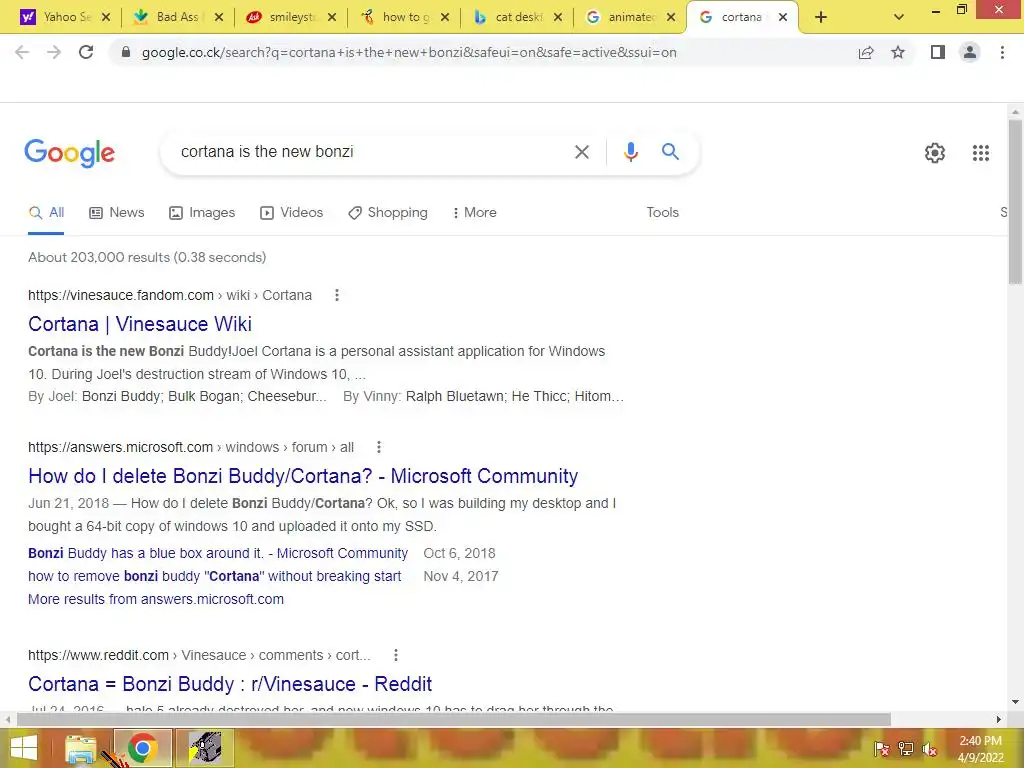Open 'how to remove bonzi buddy Cortana' link
This screenshot has width=1024, height=768.
tap(215, 576)
